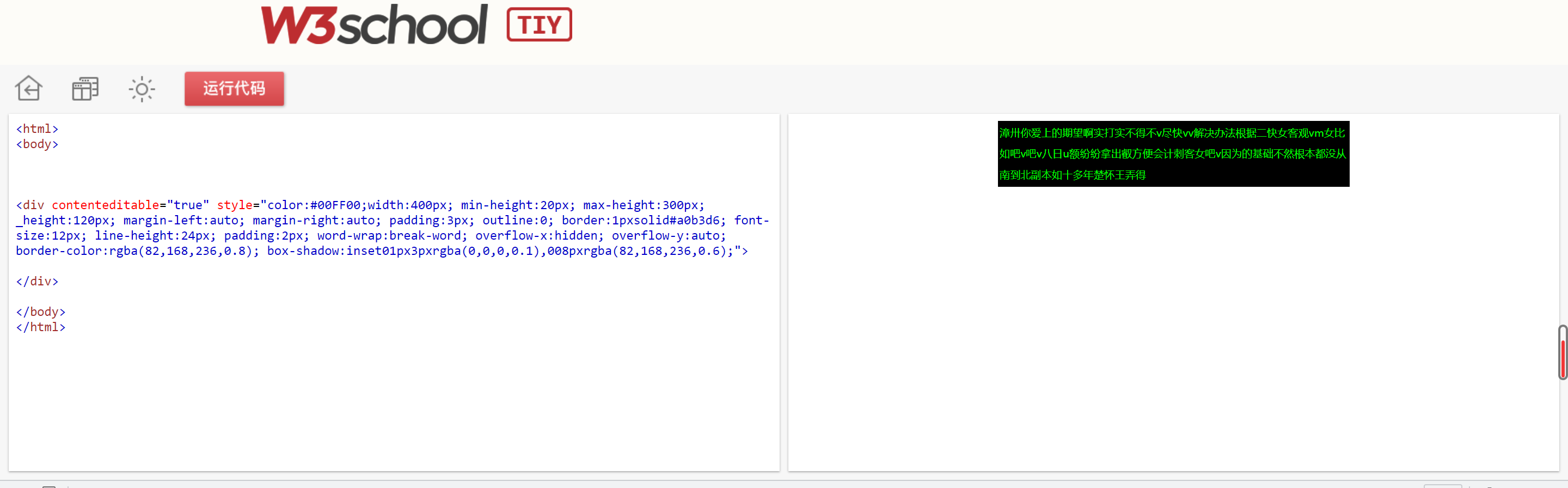Click the output line starting with 南到北副本
The image size is (1568, 488).
[x=1072, y=175]
